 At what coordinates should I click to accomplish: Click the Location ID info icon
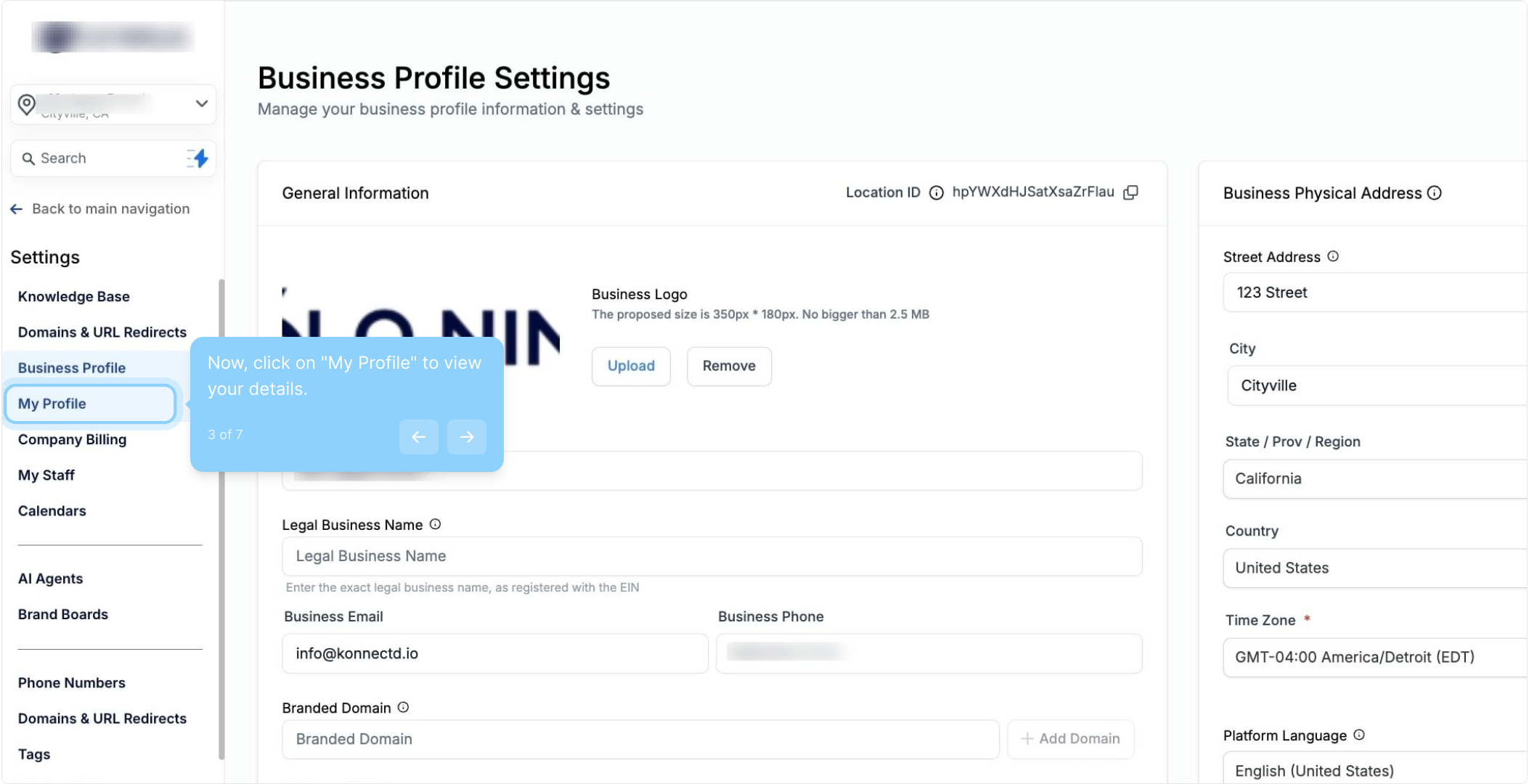point(937,193)
